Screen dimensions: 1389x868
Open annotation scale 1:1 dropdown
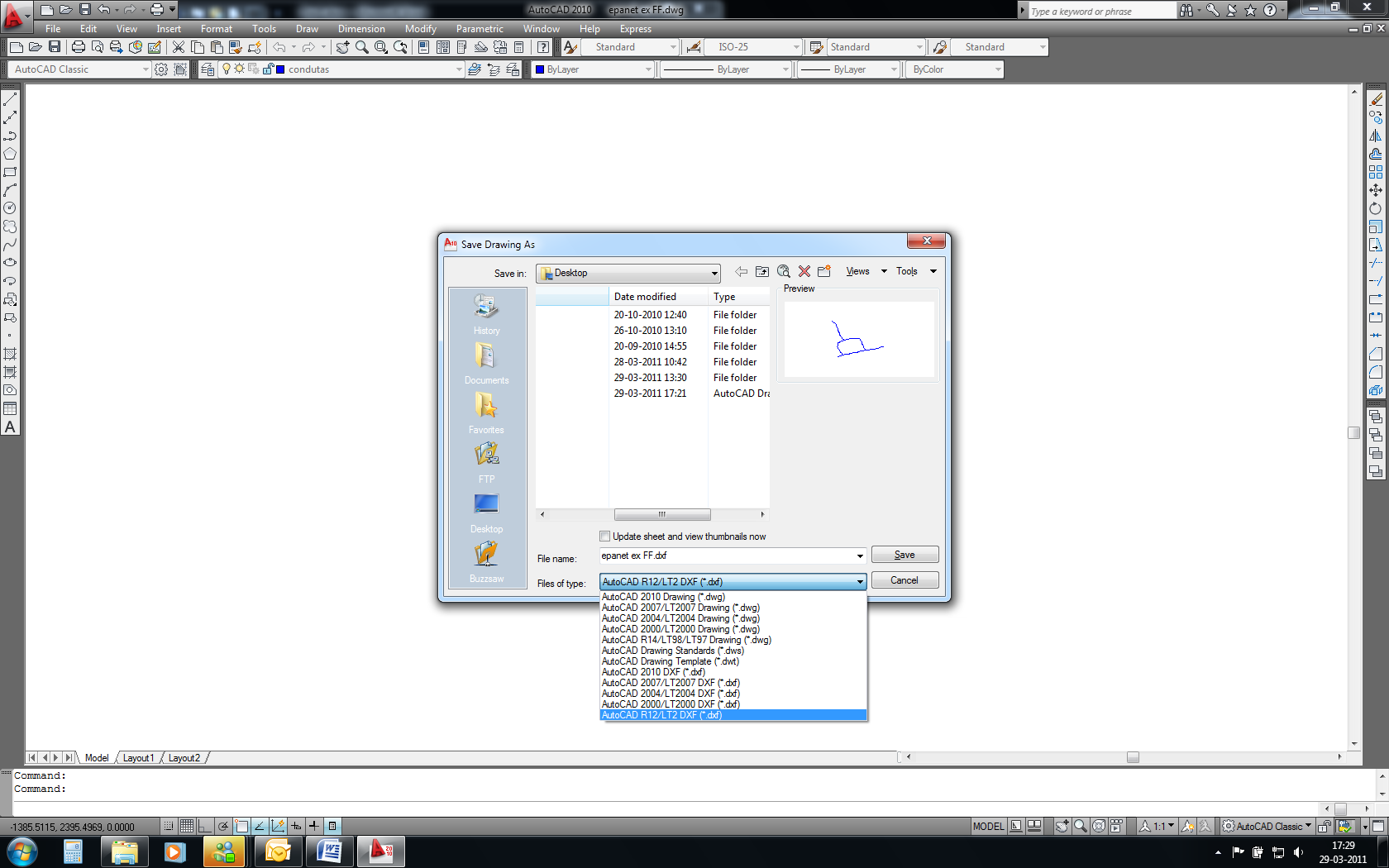point(1157,826)
